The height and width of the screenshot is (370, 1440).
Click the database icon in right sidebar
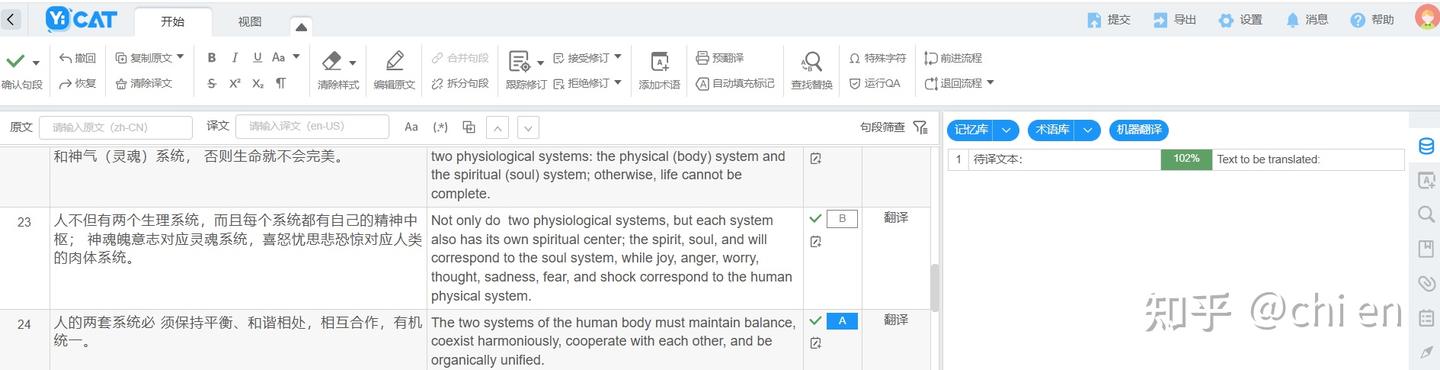tap(1426, 147)
